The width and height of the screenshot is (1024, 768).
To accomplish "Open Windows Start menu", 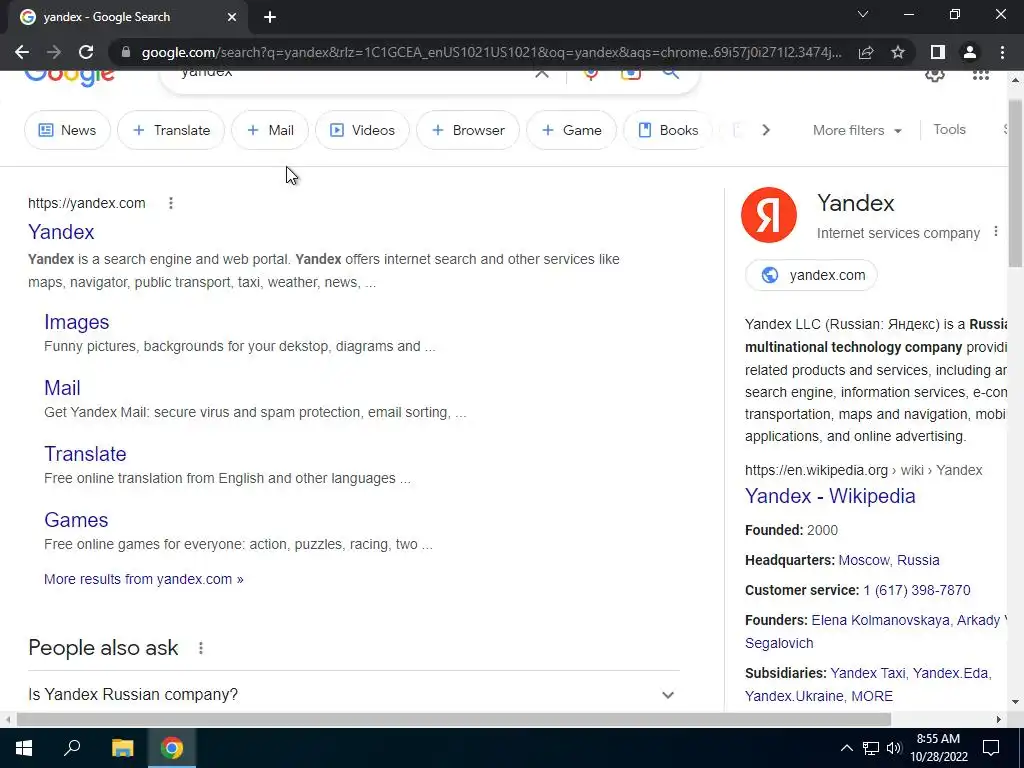I will [24, 748].
